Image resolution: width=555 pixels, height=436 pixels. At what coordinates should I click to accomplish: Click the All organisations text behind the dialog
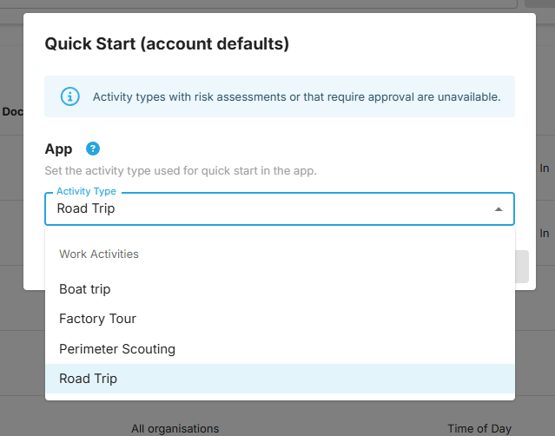click(175, 429)
